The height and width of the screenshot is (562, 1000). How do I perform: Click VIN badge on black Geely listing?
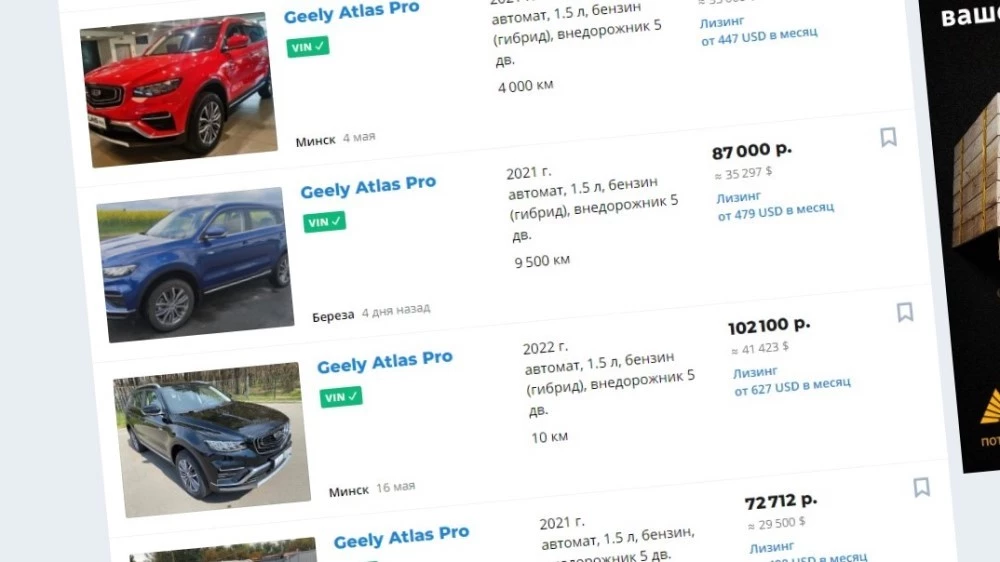tap(341, 397)
